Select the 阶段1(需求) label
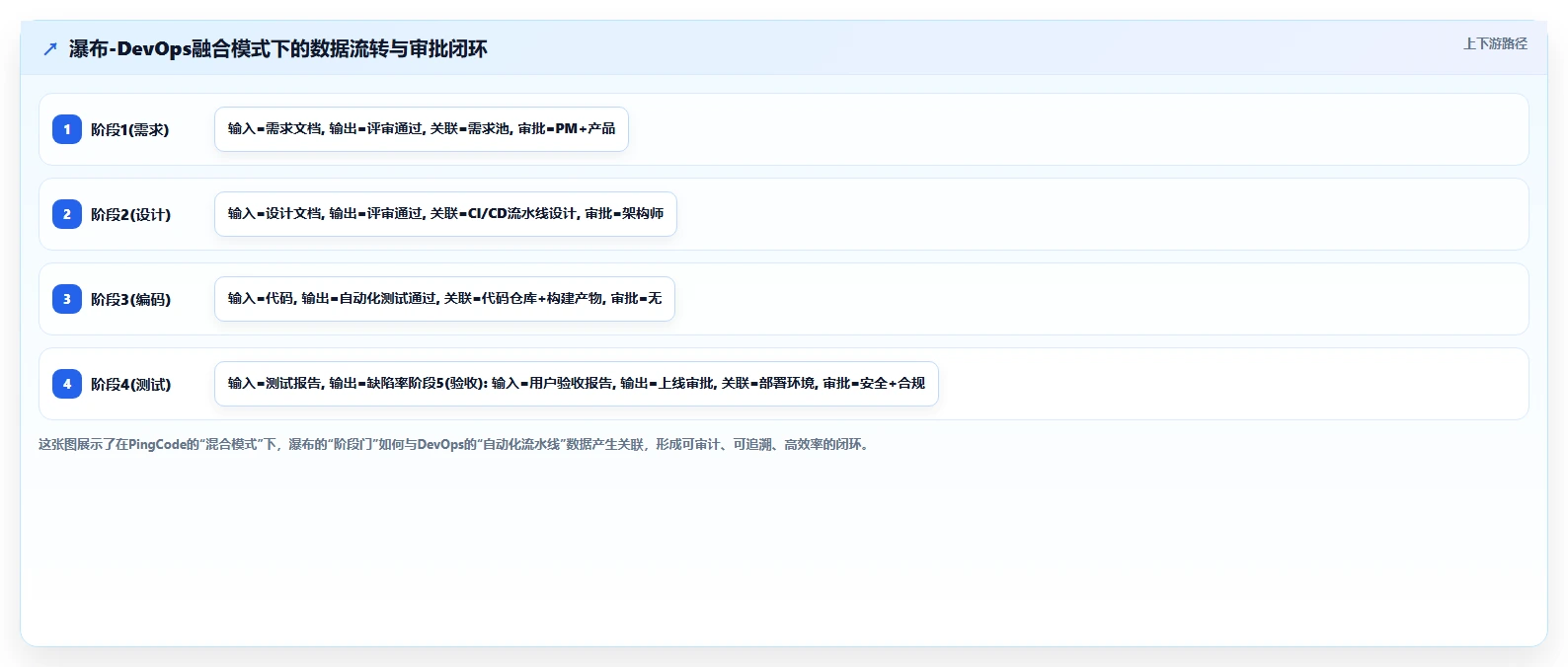This screenshot has height=667, width=1568. [x=130, y=129]
